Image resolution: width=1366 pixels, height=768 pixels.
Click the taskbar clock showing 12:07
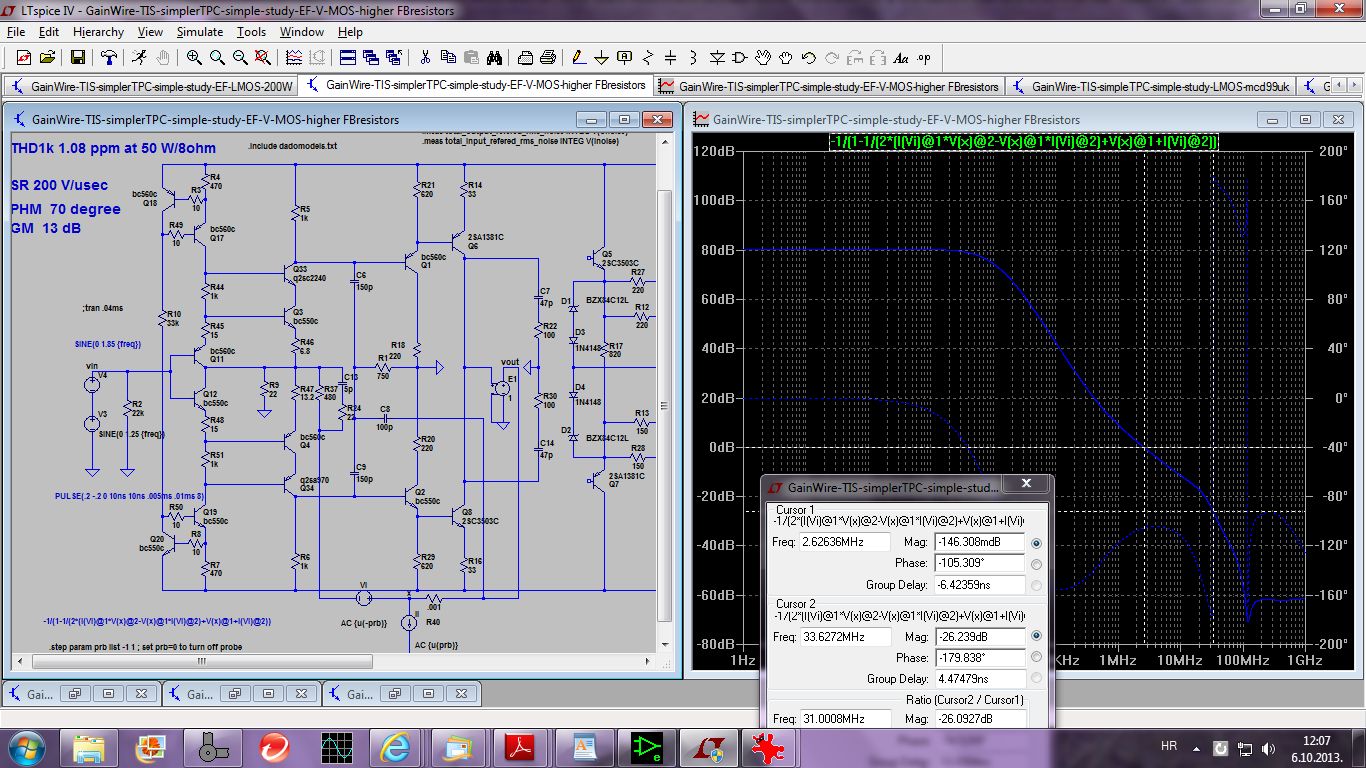point(1317,747)
